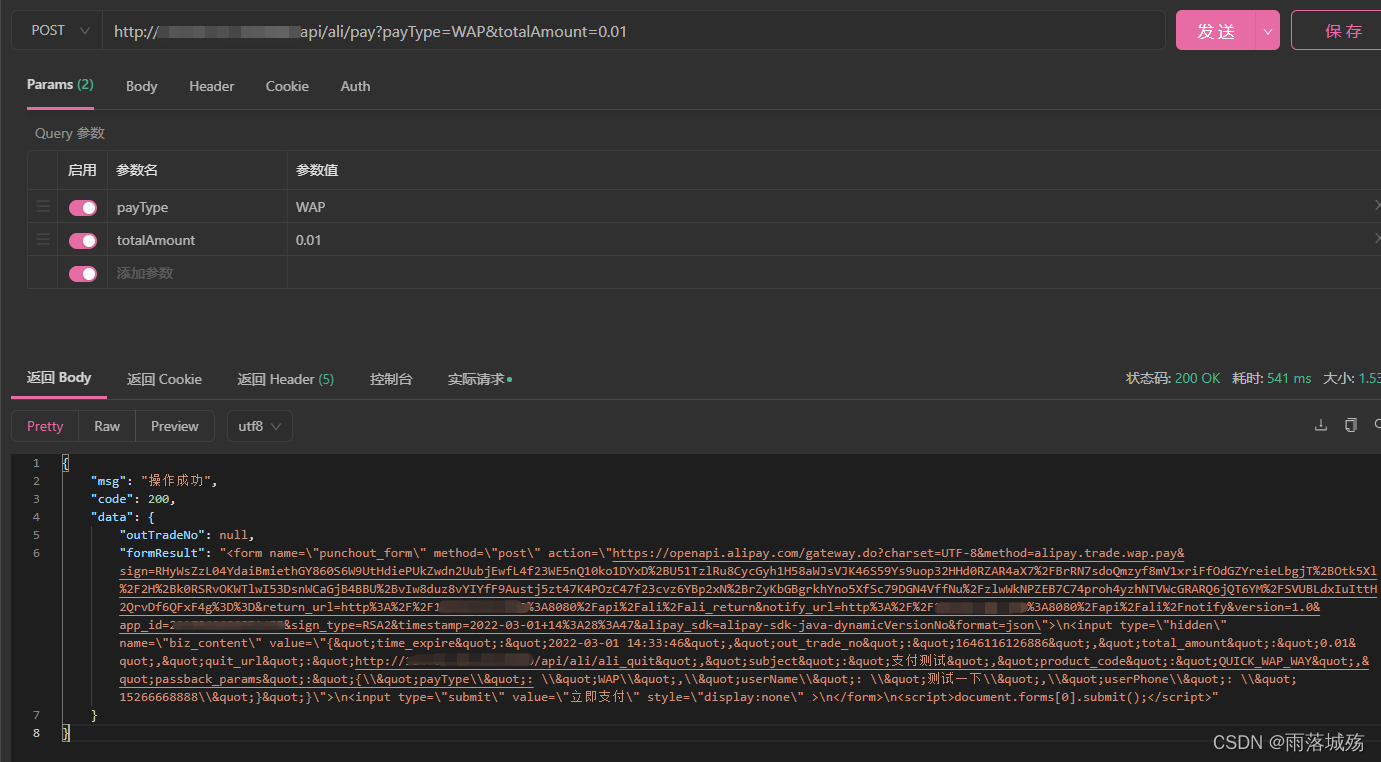Click the totalAmount parameter name cell
The height and width of the screenshot is (762, 1381).
[197, 240]
